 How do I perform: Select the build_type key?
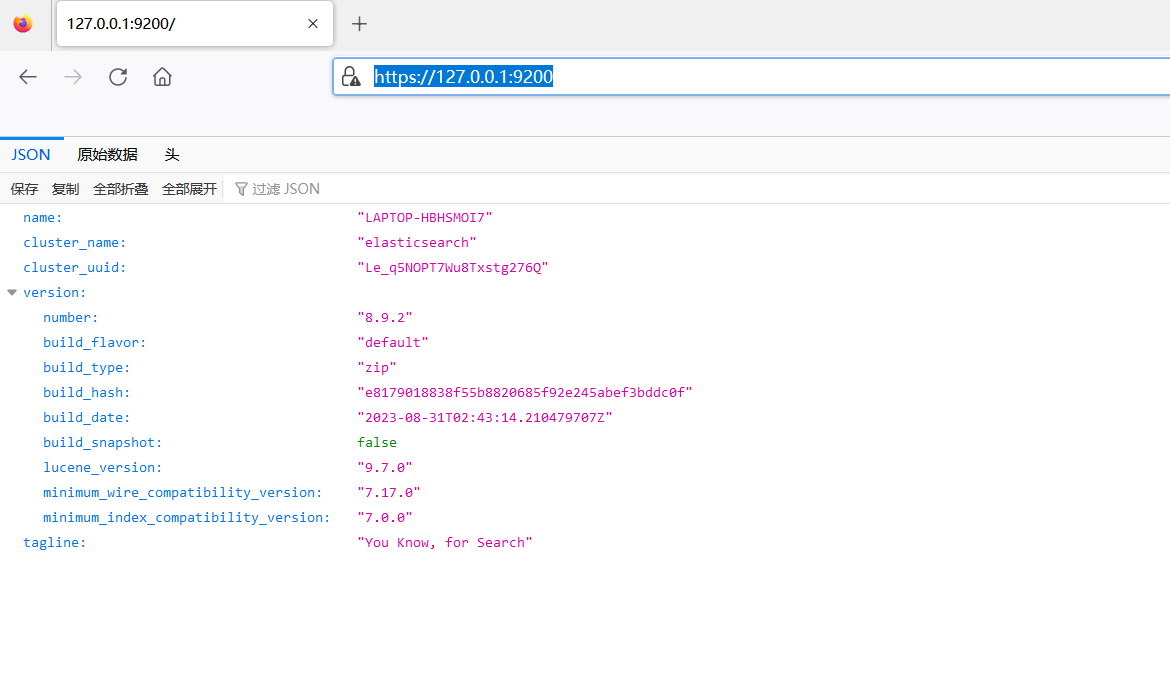[87, 367]
